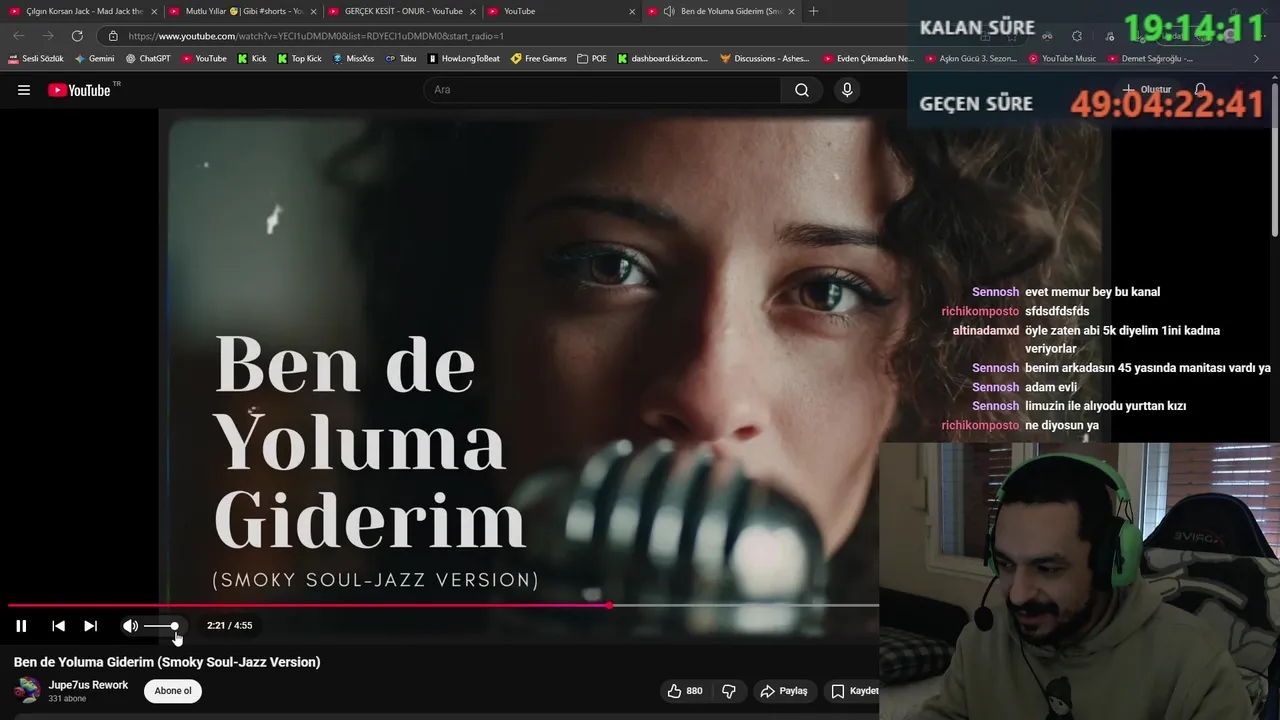Image resolution: width=1280 pixels, height=720 pixels.
Task: Open the HowLongToBeat bookmark
Action: 464,59
